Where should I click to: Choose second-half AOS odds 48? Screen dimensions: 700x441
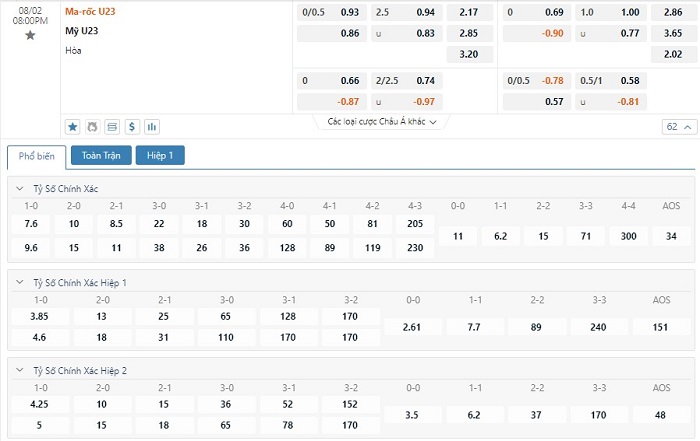point(660,415)
